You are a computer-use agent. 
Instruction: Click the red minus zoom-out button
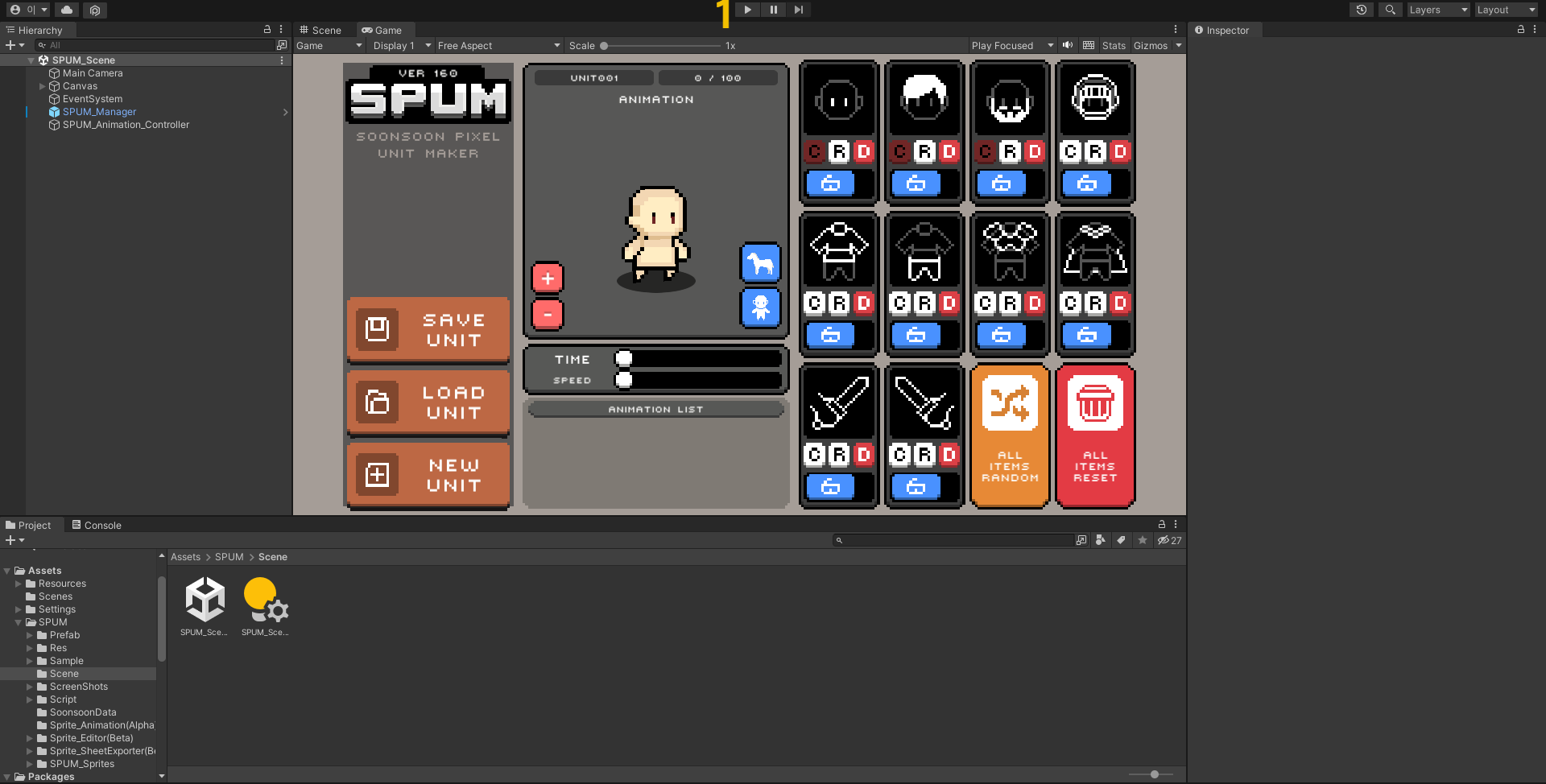548,315
